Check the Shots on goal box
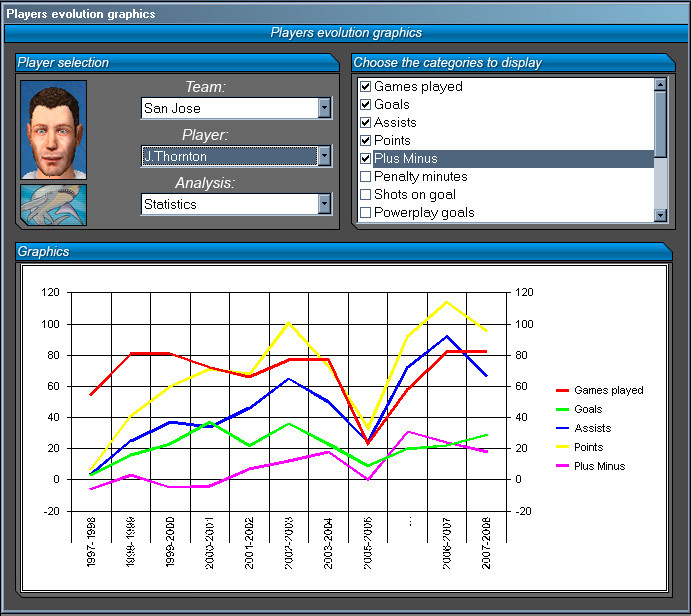 coord(365,195)
